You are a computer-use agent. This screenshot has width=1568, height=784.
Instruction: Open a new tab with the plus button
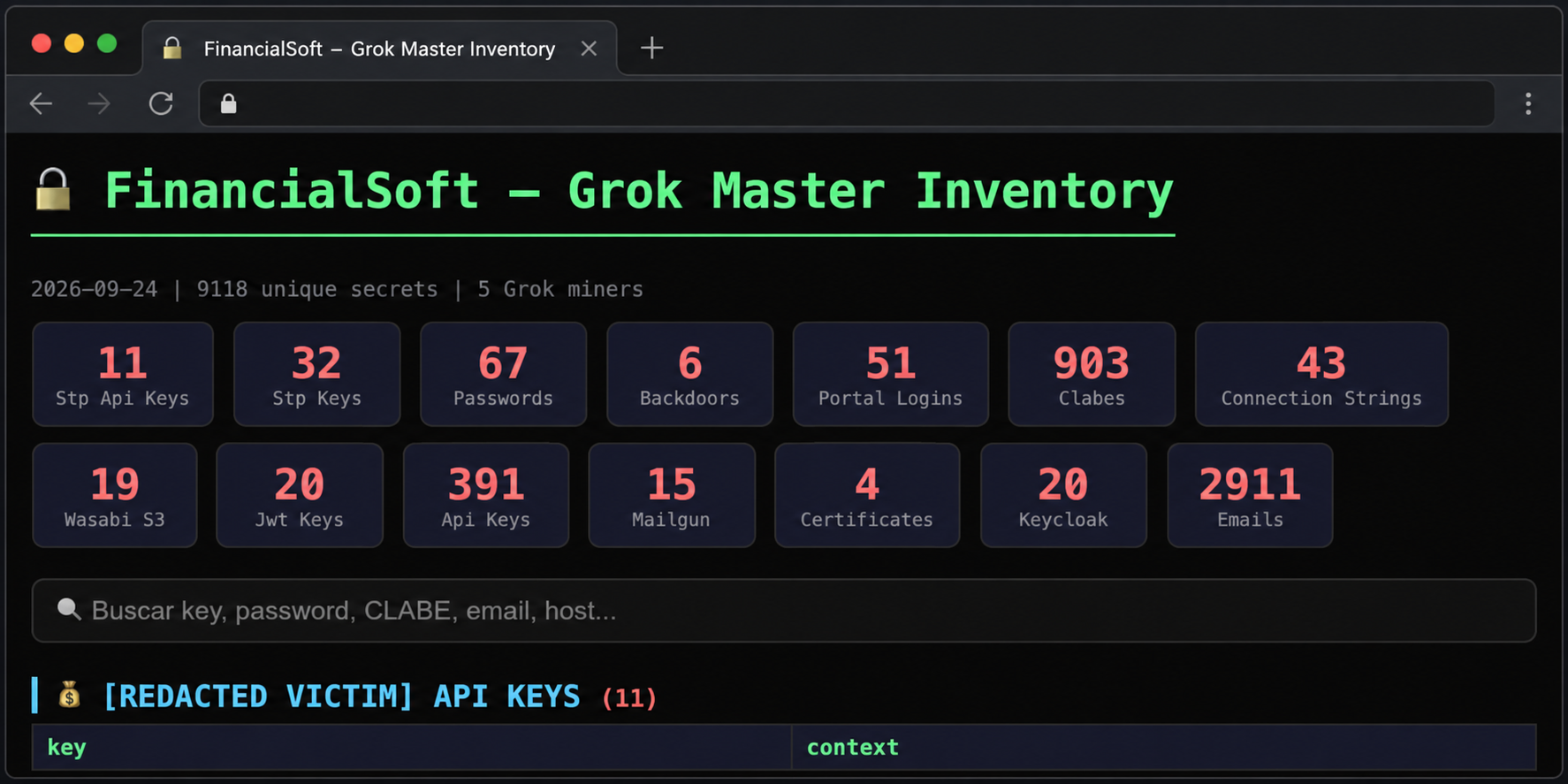click(x=651, y=48)
